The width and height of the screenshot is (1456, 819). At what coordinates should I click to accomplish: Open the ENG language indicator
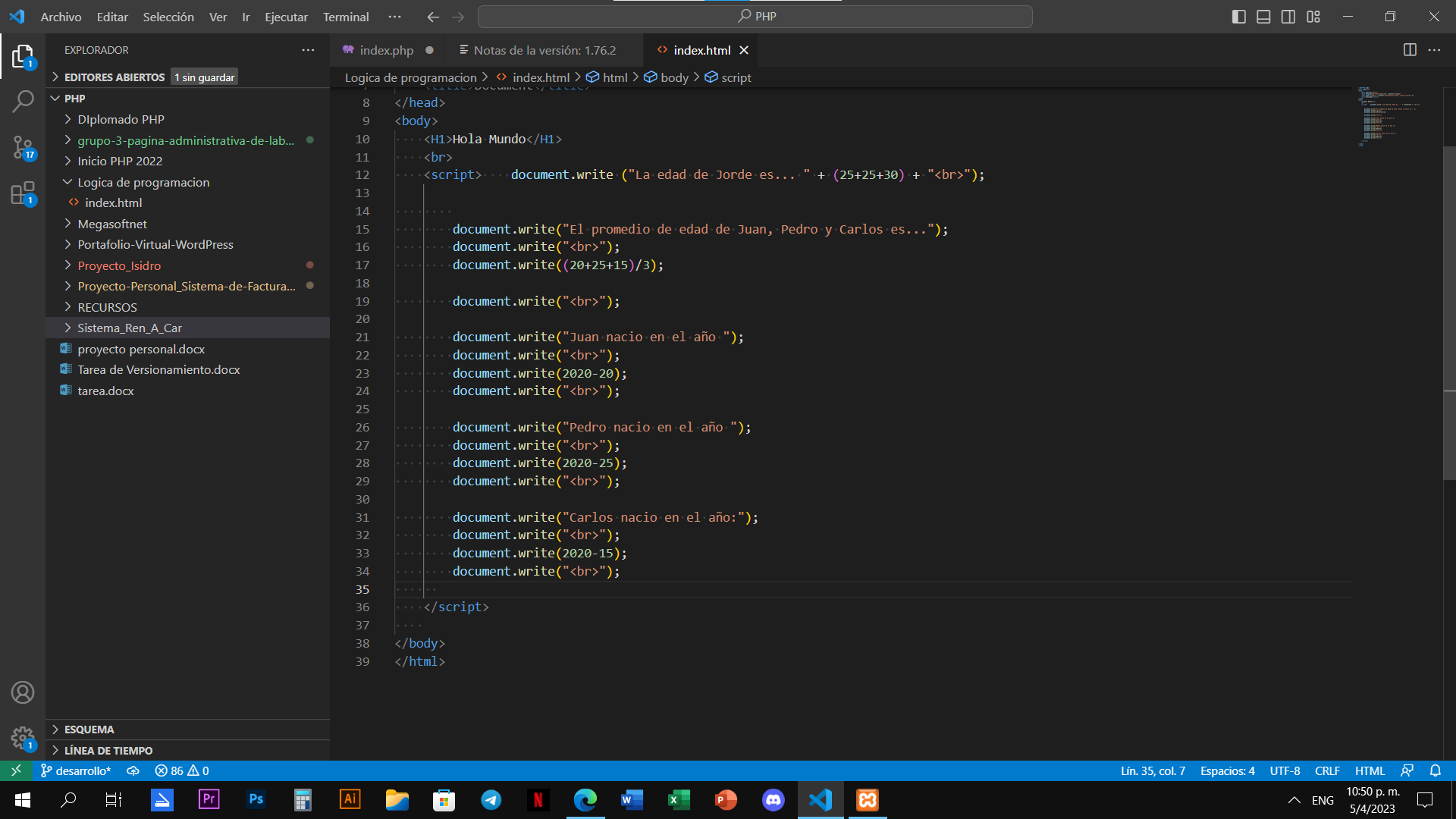coord(1323,800)
